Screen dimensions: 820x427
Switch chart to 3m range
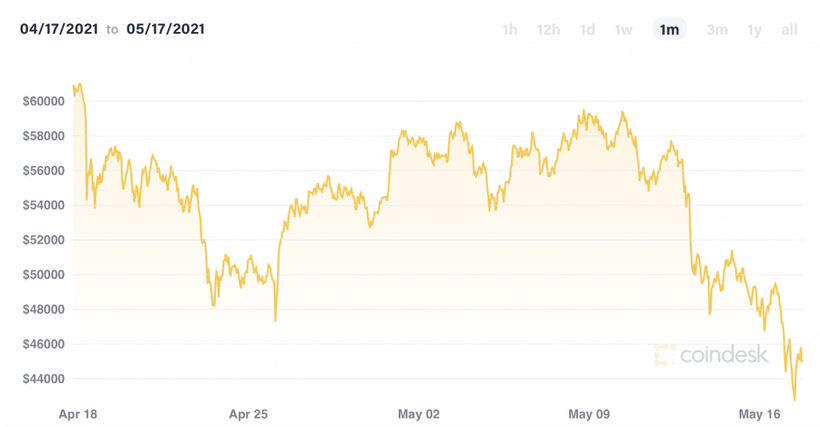pos(717,30)
